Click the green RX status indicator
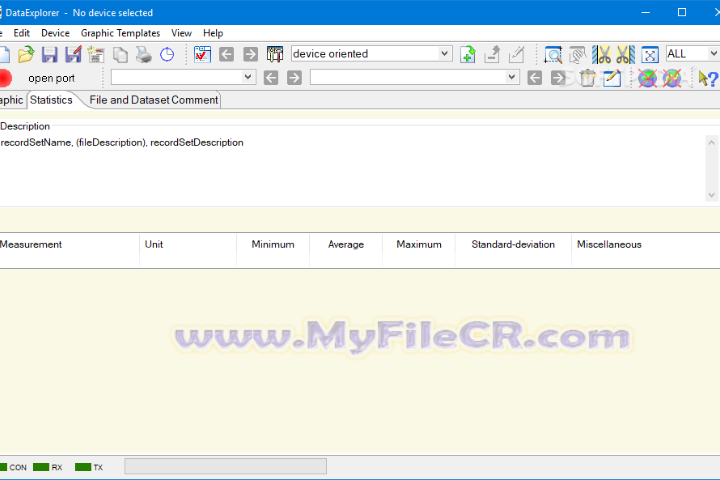720x480 pixels. pyautogui.click(x=41, y=467)
